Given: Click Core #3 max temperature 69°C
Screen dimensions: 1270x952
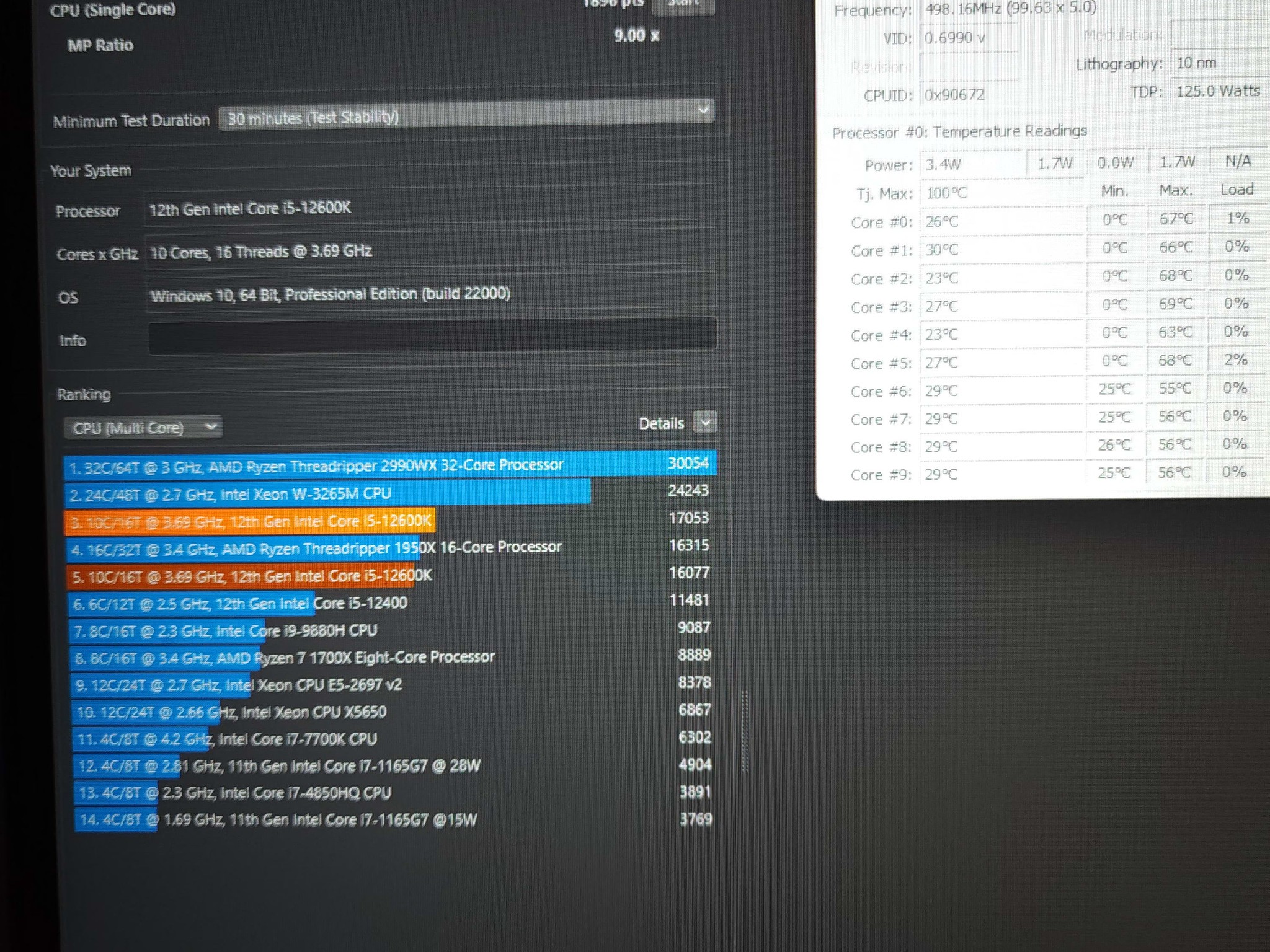Looking at the screenshot, I should click(1176, 304).
